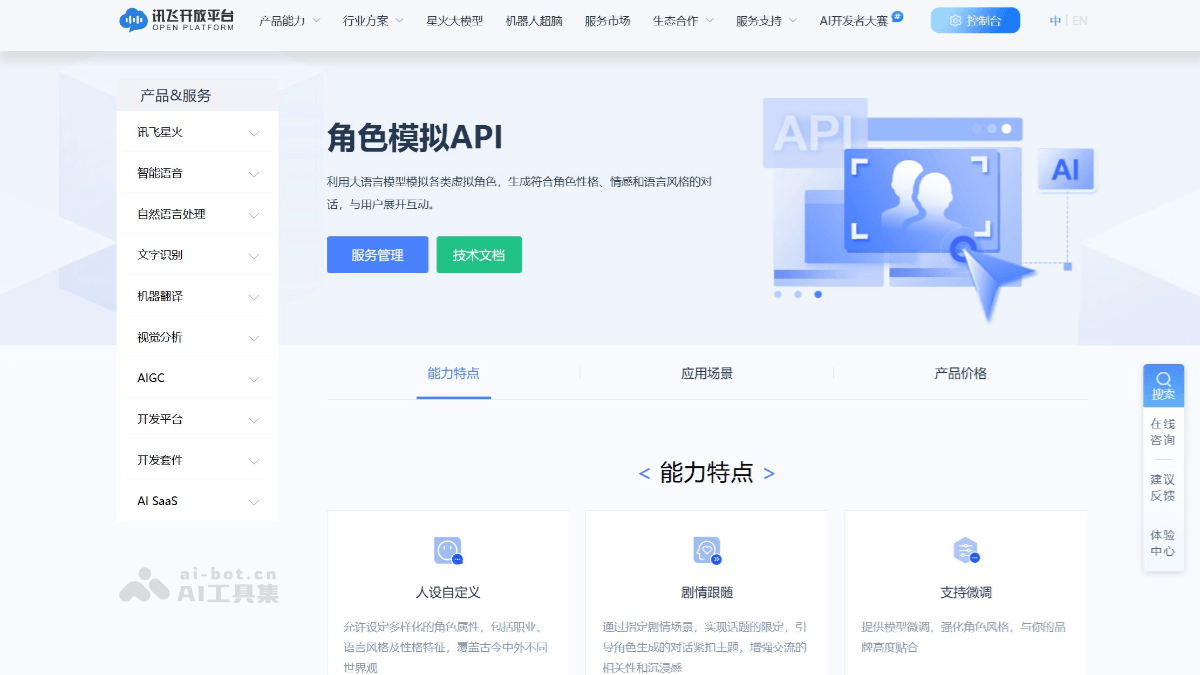Expand the 讯飞星火 sidebar category
This screenshot has height=675, width=1200.
click(x=197, y=132)
